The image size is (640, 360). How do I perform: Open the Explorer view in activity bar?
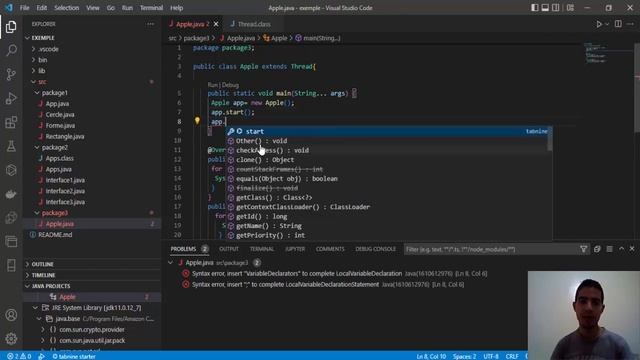tap(11, 27)
